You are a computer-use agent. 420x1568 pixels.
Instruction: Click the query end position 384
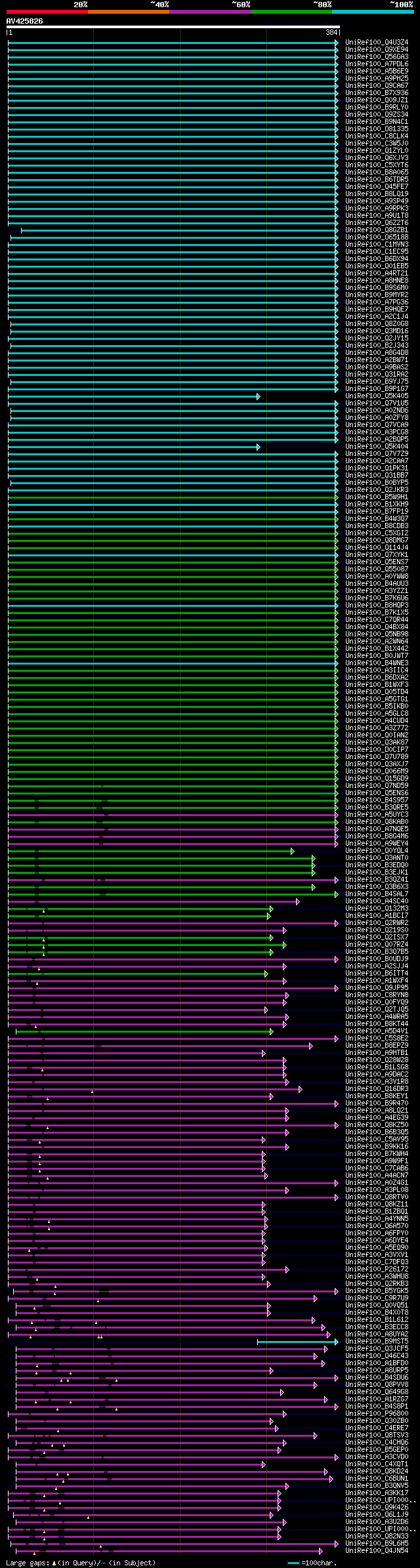point(331,32)
